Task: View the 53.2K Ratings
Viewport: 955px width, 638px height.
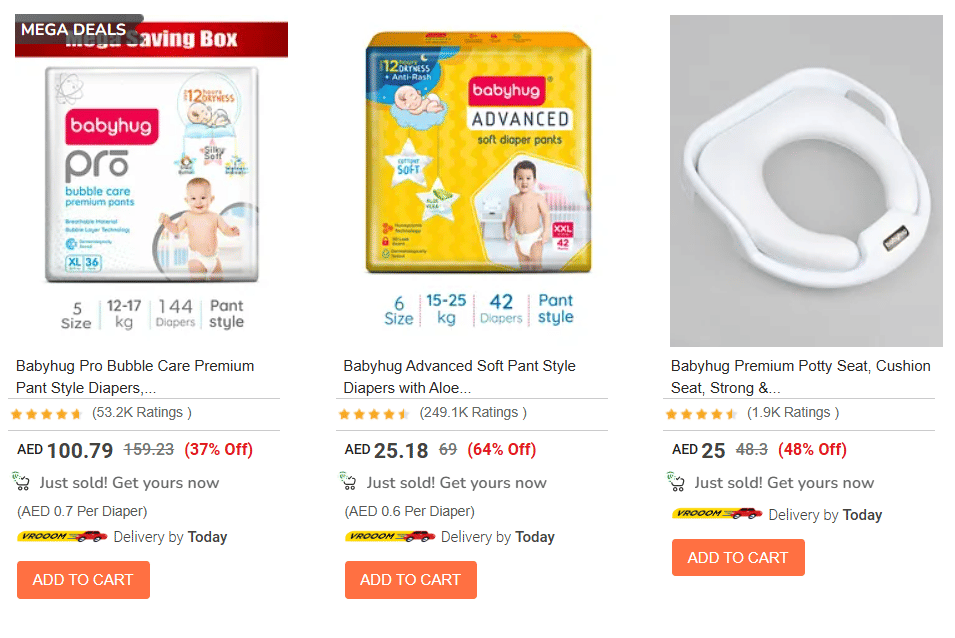Action: [x=141, y=412]
